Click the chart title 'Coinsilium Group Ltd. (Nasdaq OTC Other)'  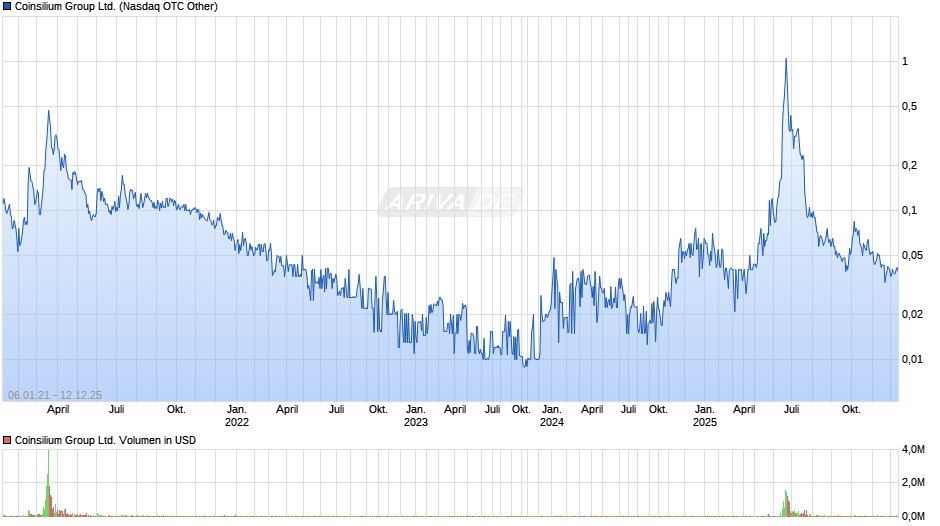(x=116, y=7)
